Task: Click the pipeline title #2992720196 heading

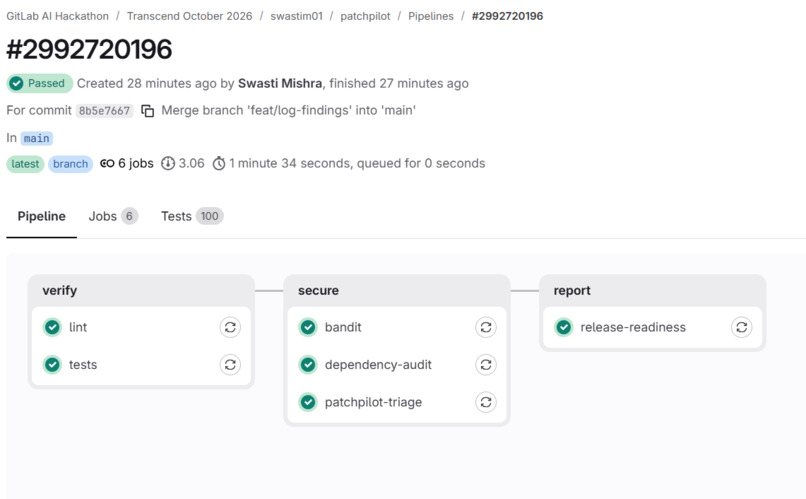Action: (x=89, y=49)
